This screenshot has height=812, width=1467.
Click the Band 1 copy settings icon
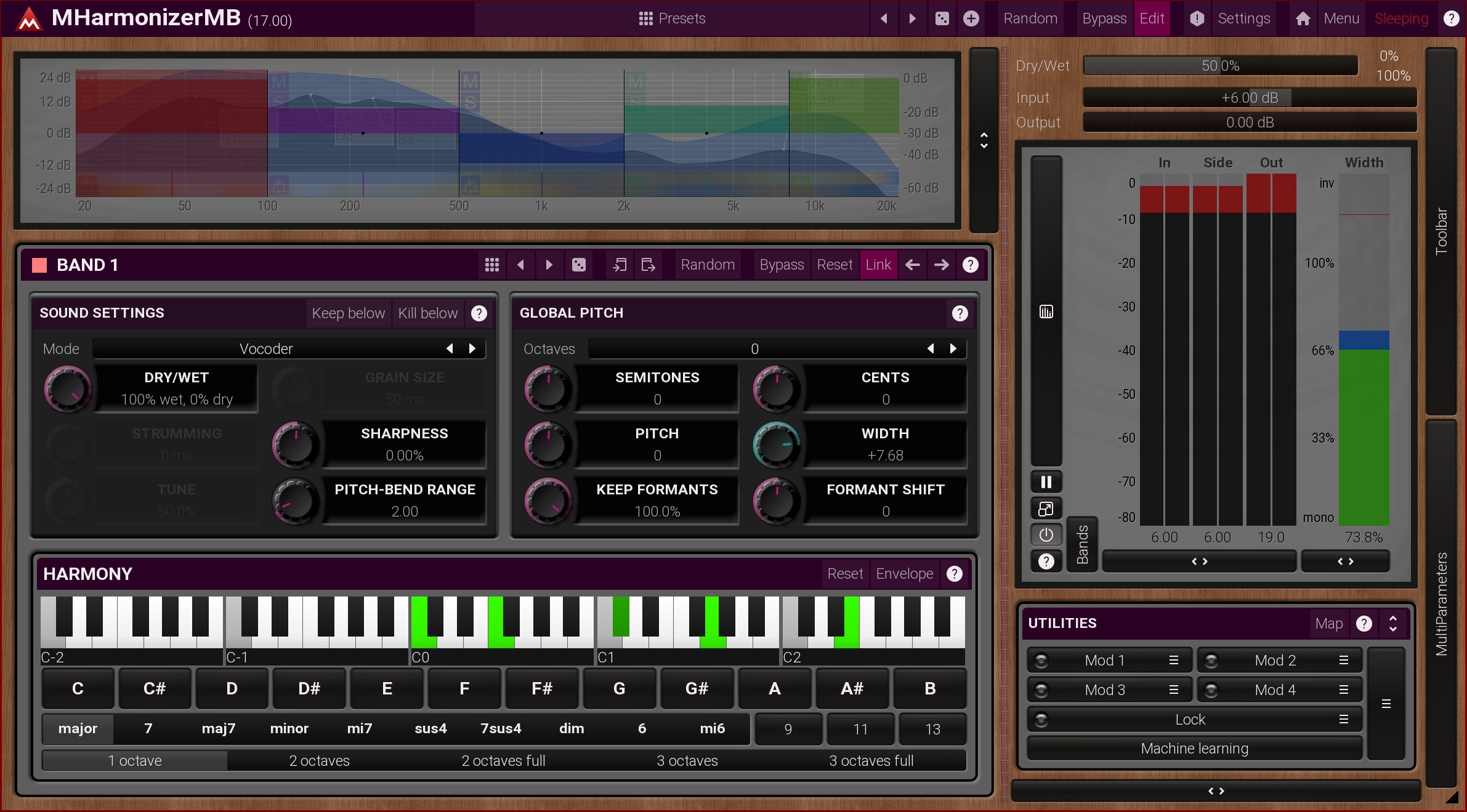pyautogui.click(x=620, y=265)
